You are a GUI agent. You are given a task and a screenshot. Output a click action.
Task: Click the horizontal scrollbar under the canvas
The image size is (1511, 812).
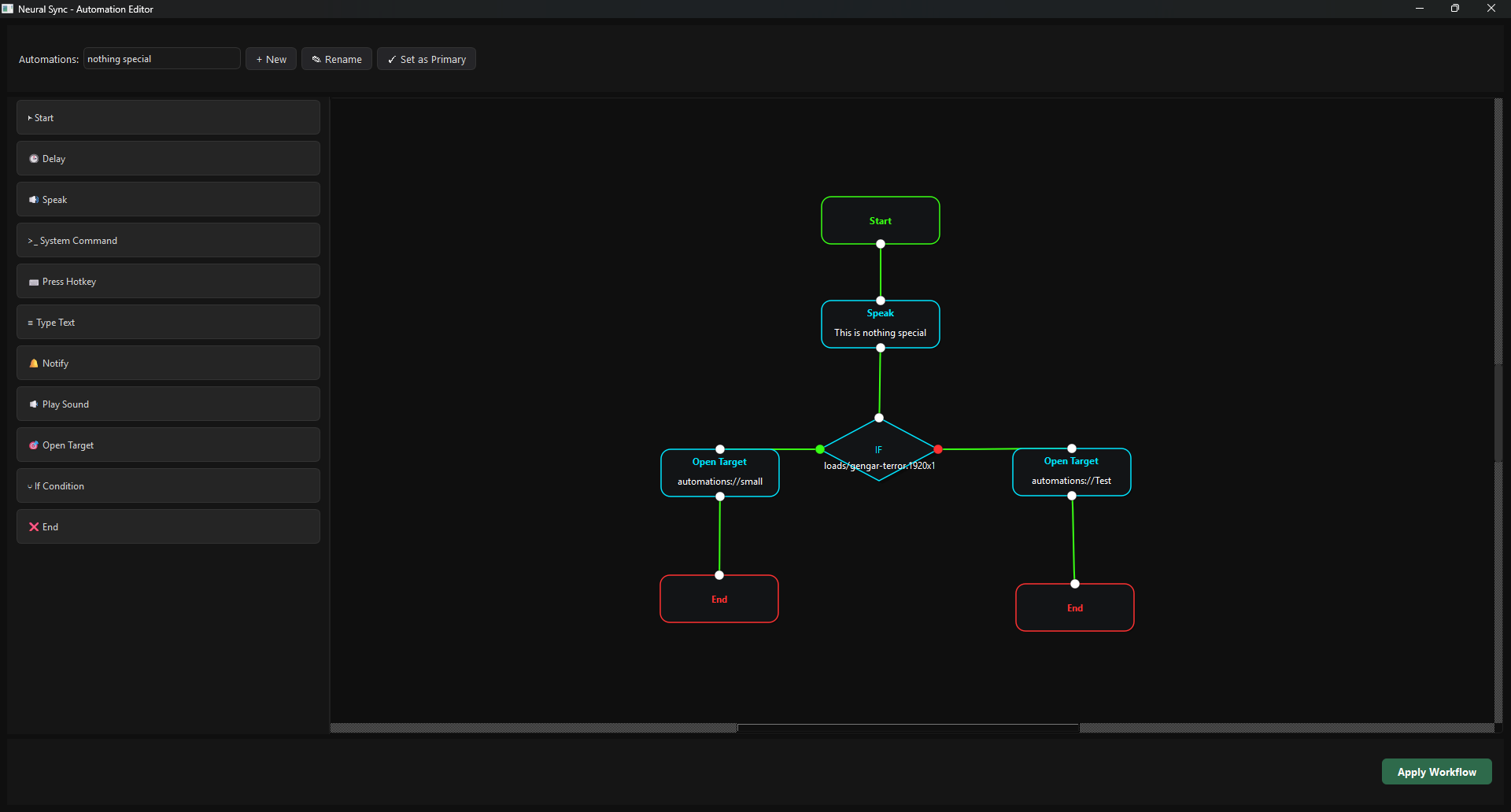coord(908,728)
